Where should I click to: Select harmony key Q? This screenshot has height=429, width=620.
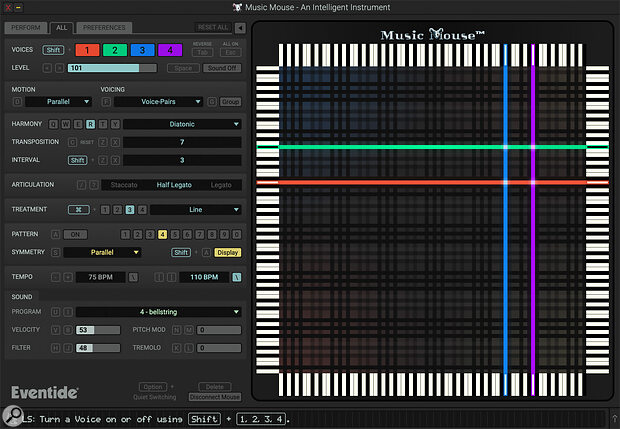tap(53, 124)
